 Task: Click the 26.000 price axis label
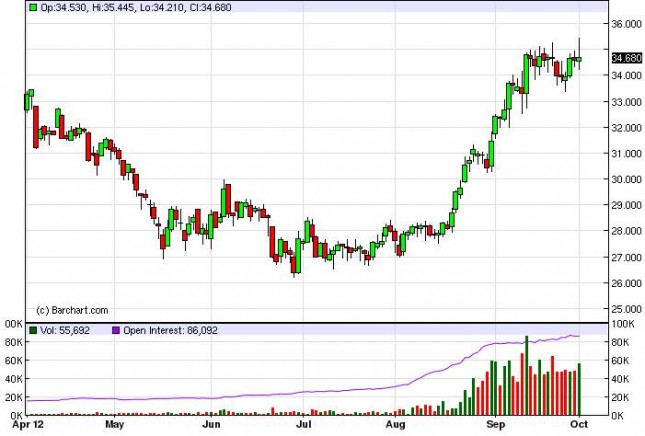click(x=626, y=283)
